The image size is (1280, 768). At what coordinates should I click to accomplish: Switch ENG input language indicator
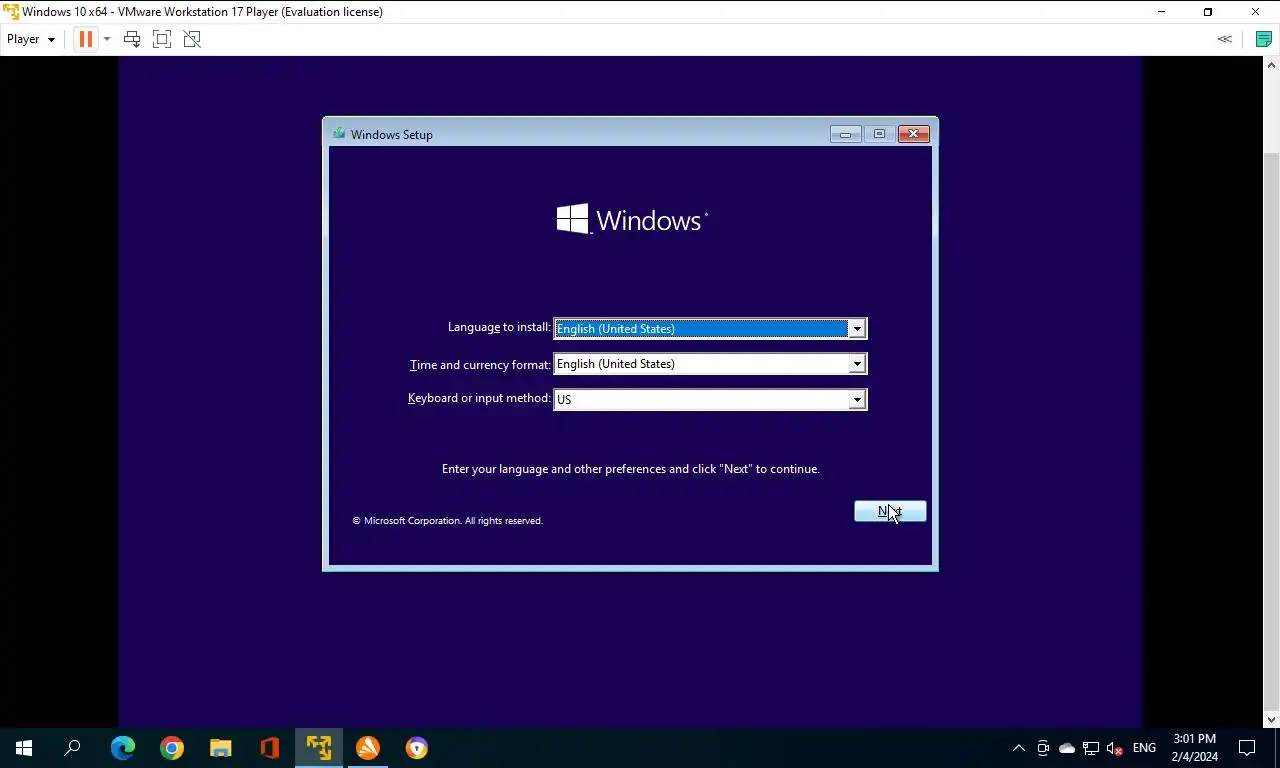tap(1144, 748)
